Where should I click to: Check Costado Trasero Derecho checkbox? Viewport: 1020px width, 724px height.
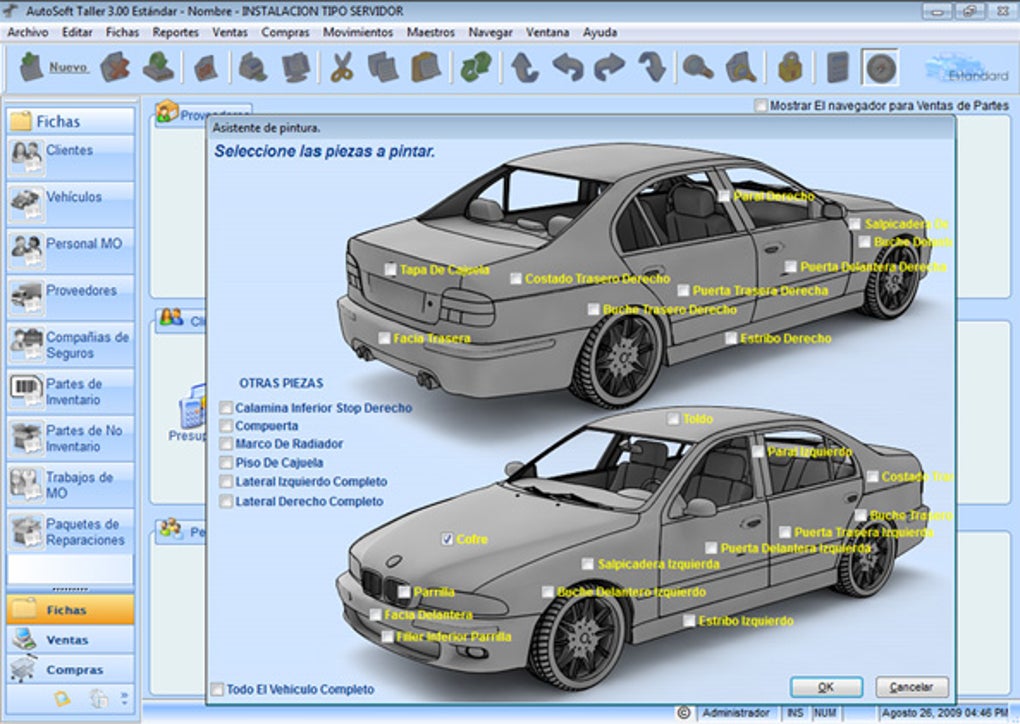click(516, 278)
